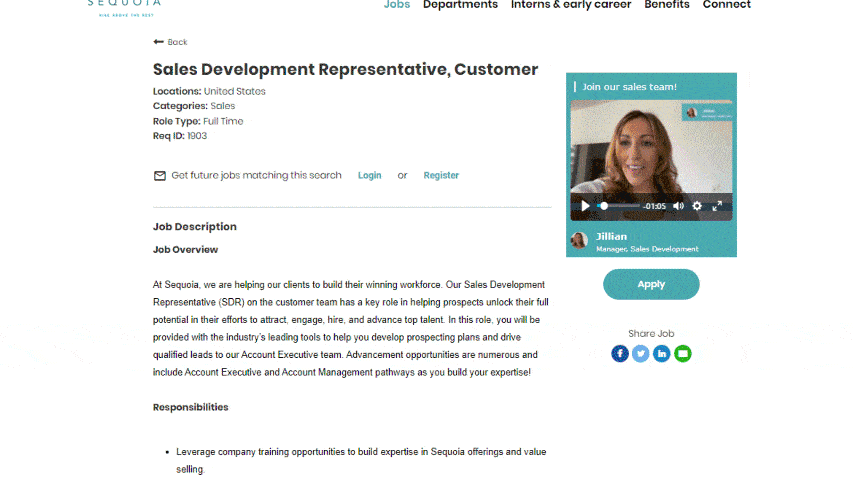
Task: Open the Departments menu
Action: pos(460,5)
